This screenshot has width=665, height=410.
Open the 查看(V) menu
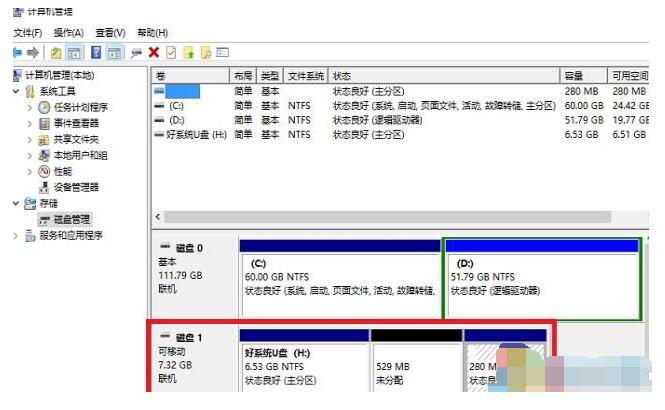pyautogui.click(x=111, y=33)
